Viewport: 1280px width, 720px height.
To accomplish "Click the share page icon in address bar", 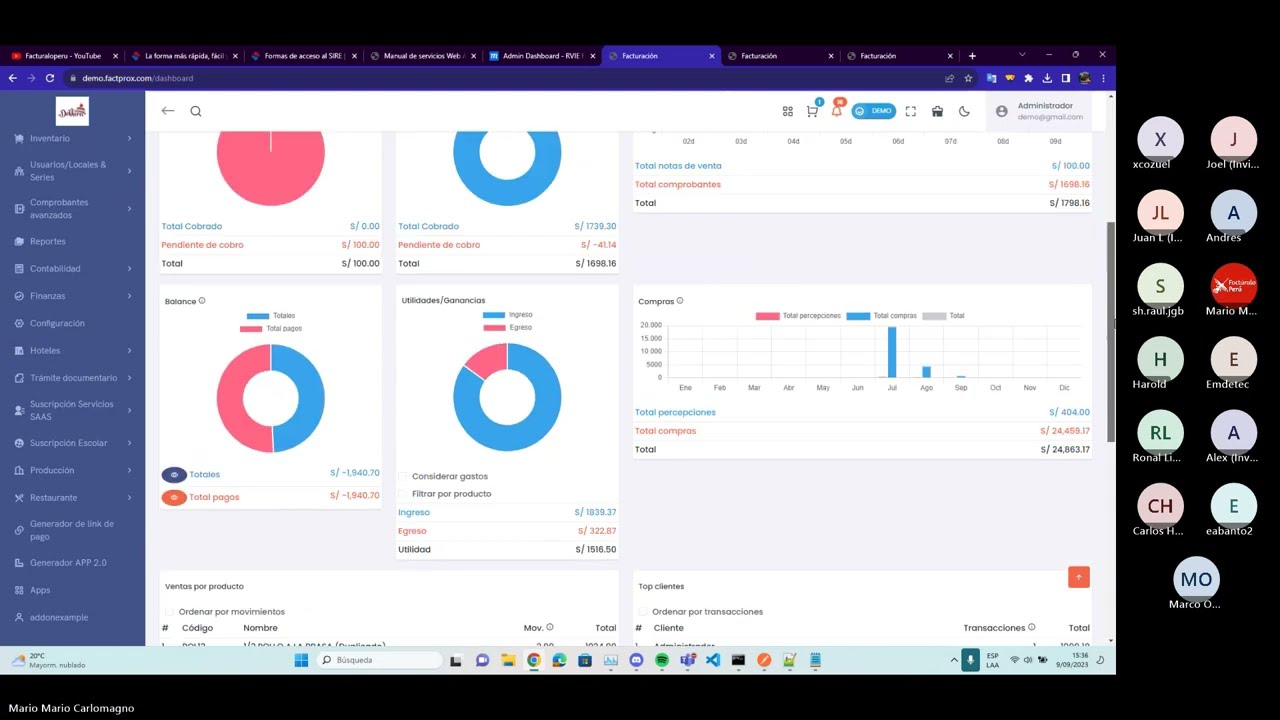I will 949,78.
